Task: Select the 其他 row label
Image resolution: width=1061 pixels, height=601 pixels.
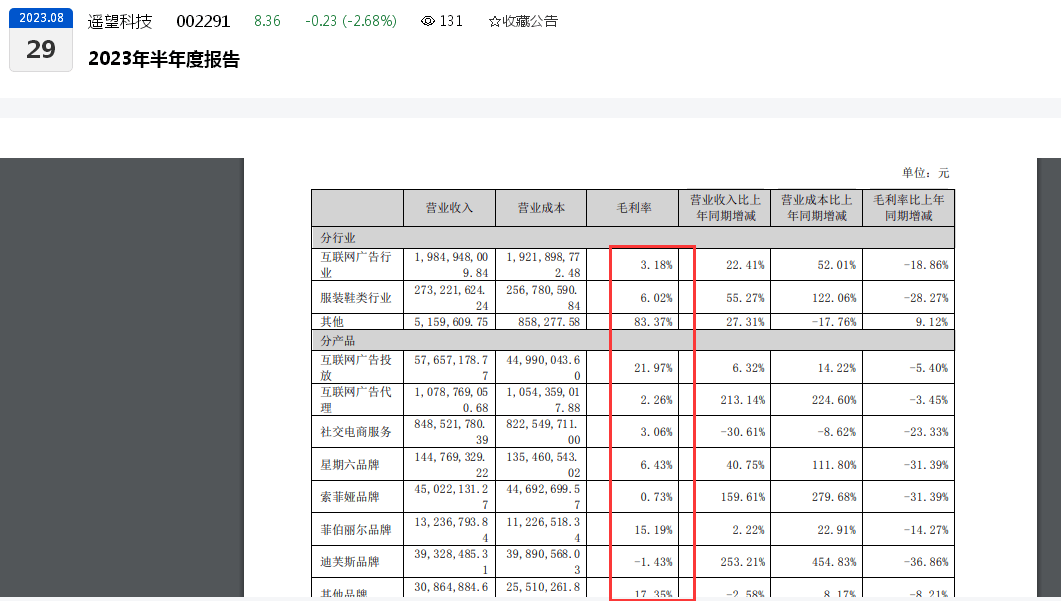Action: click(x=332, y=321)
